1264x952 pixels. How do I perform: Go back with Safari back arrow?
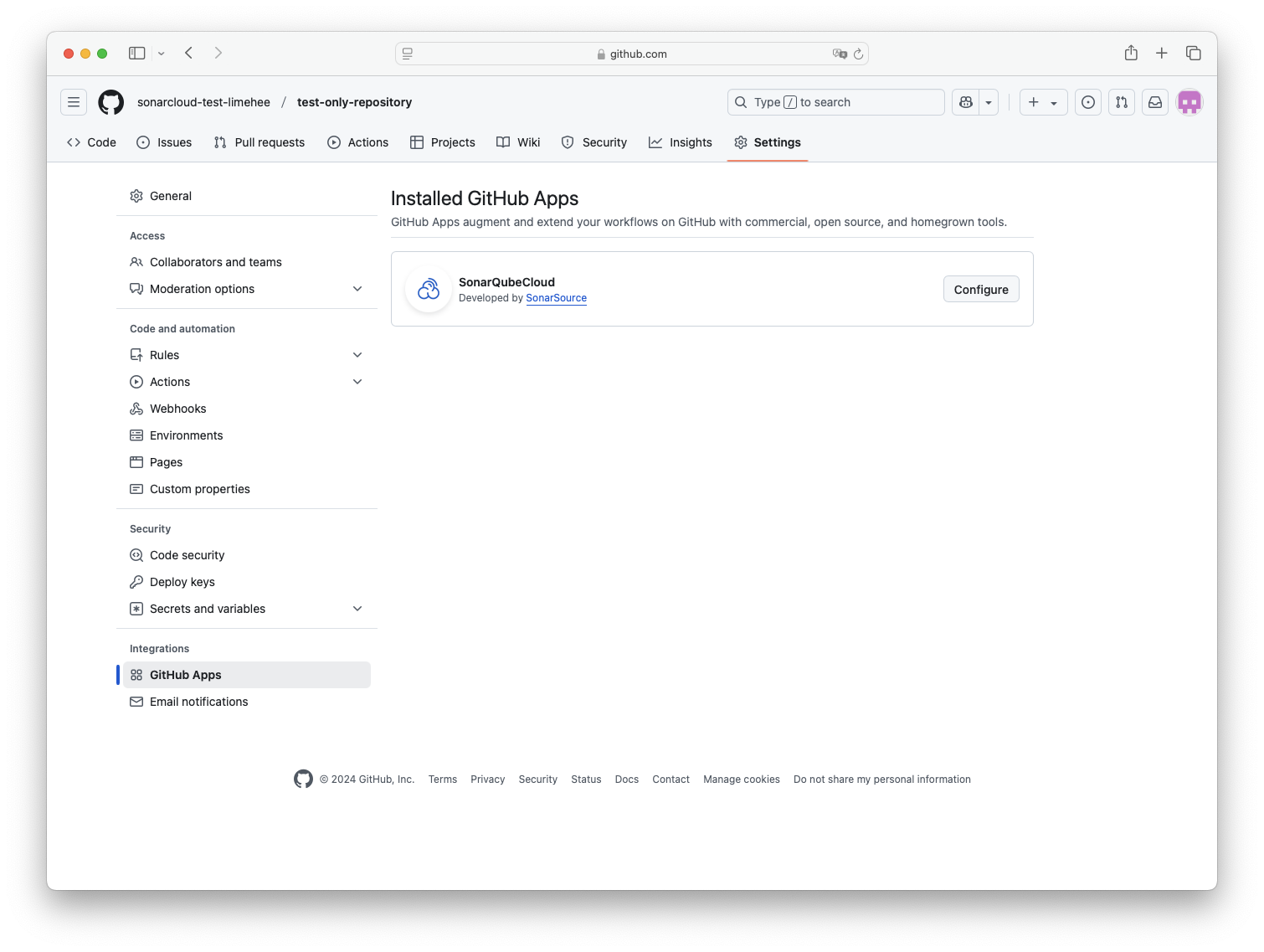click(189, 53)
